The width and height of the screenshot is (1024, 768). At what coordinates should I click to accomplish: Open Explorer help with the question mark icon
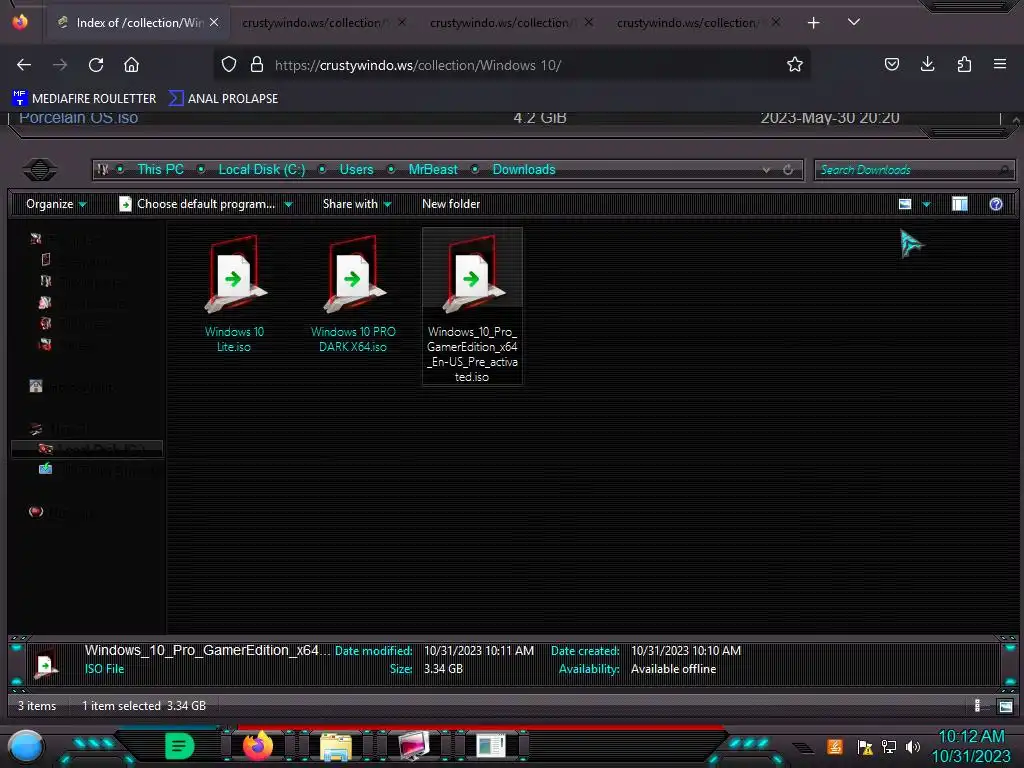tap(995, 204)
